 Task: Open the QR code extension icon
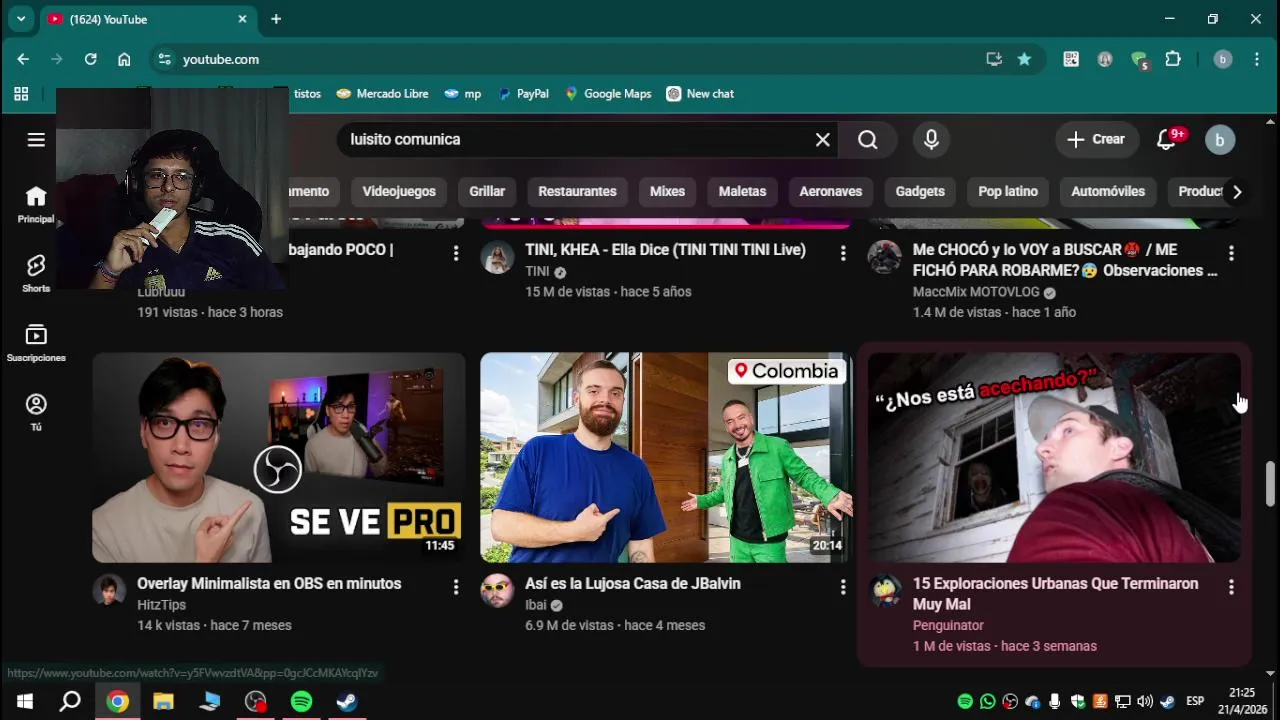tap(1071, 59)
